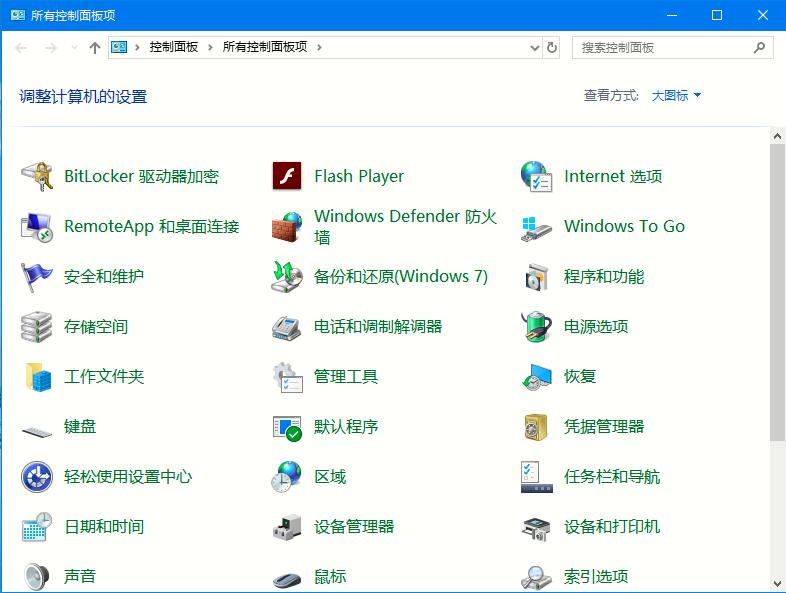Image resolution: width=786 pixels, height=593 pixels.
Task: Click the 凭据管理器 vault icon
Action: (x=537, y=427)
